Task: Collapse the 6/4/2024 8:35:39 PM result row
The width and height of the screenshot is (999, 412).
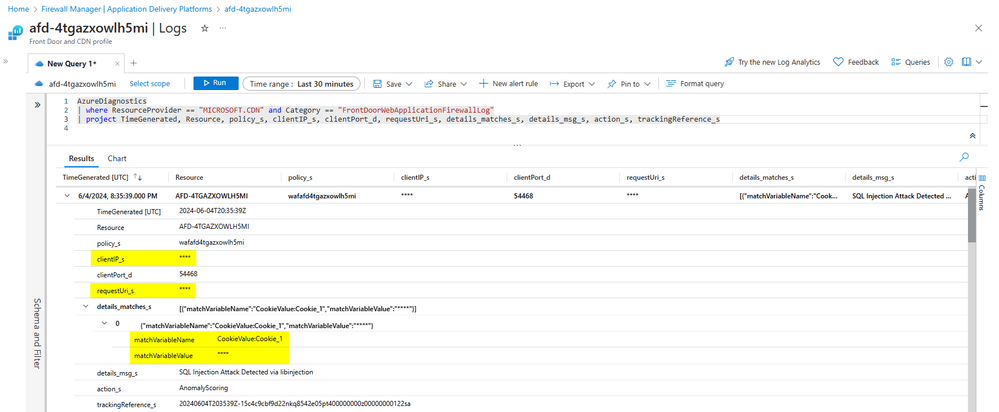Action: [x=68, y=196]
